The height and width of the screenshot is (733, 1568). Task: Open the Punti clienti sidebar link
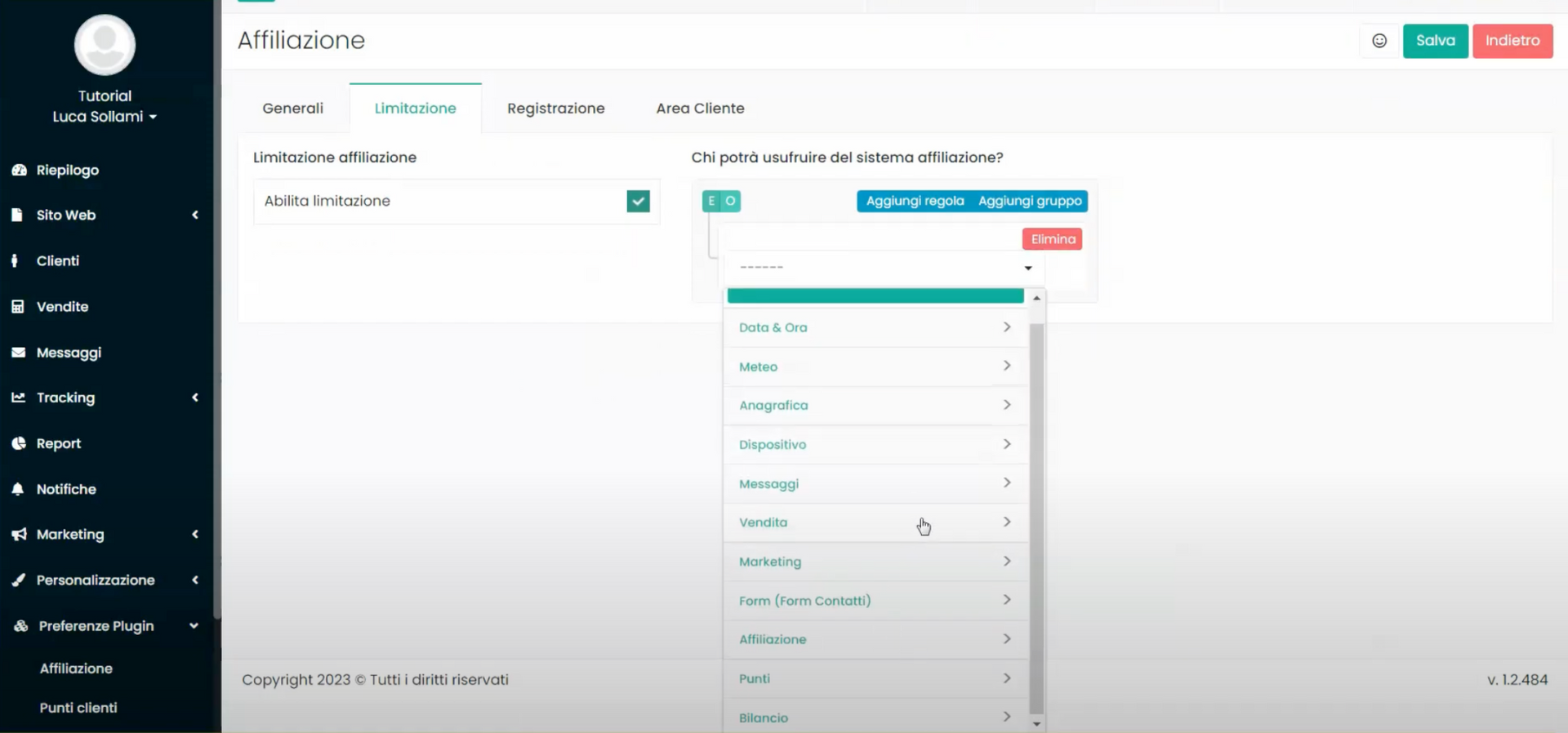(78, 708)
